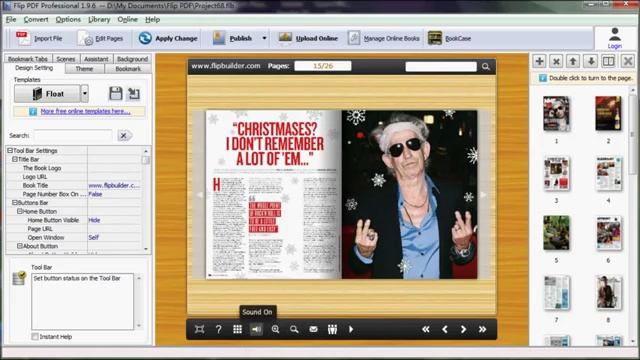The image size is (640, 360).
Task: Toggle fullscreen in the flipbook toolbar
Action: (199, 329)
